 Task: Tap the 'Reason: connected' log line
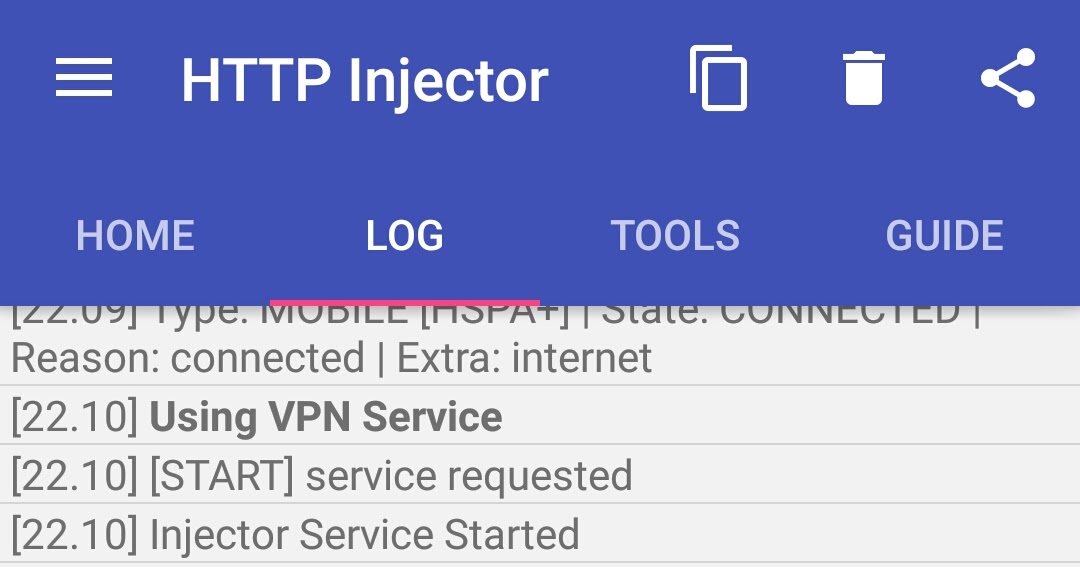[x=188, y=358]
